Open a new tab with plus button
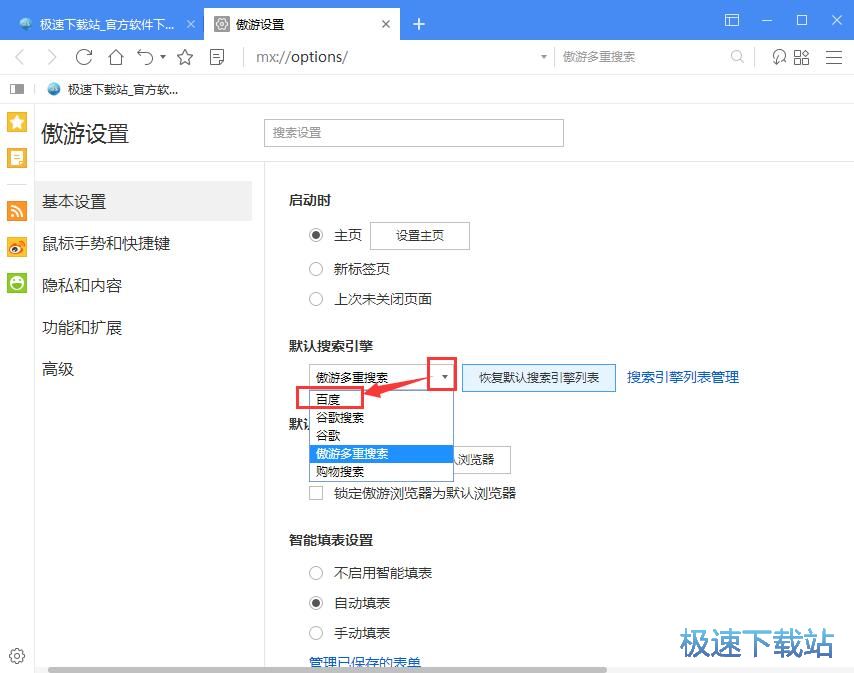Image resolution: width=854 pixels, height=673 pixels. point(418,24)
